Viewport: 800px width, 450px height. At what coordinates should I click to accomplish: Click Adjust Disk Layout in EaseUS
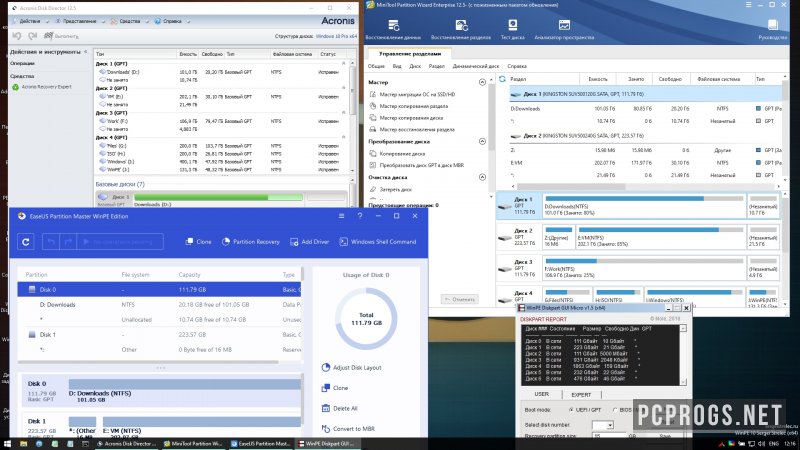pyautogui.click(x=352, y=367)
